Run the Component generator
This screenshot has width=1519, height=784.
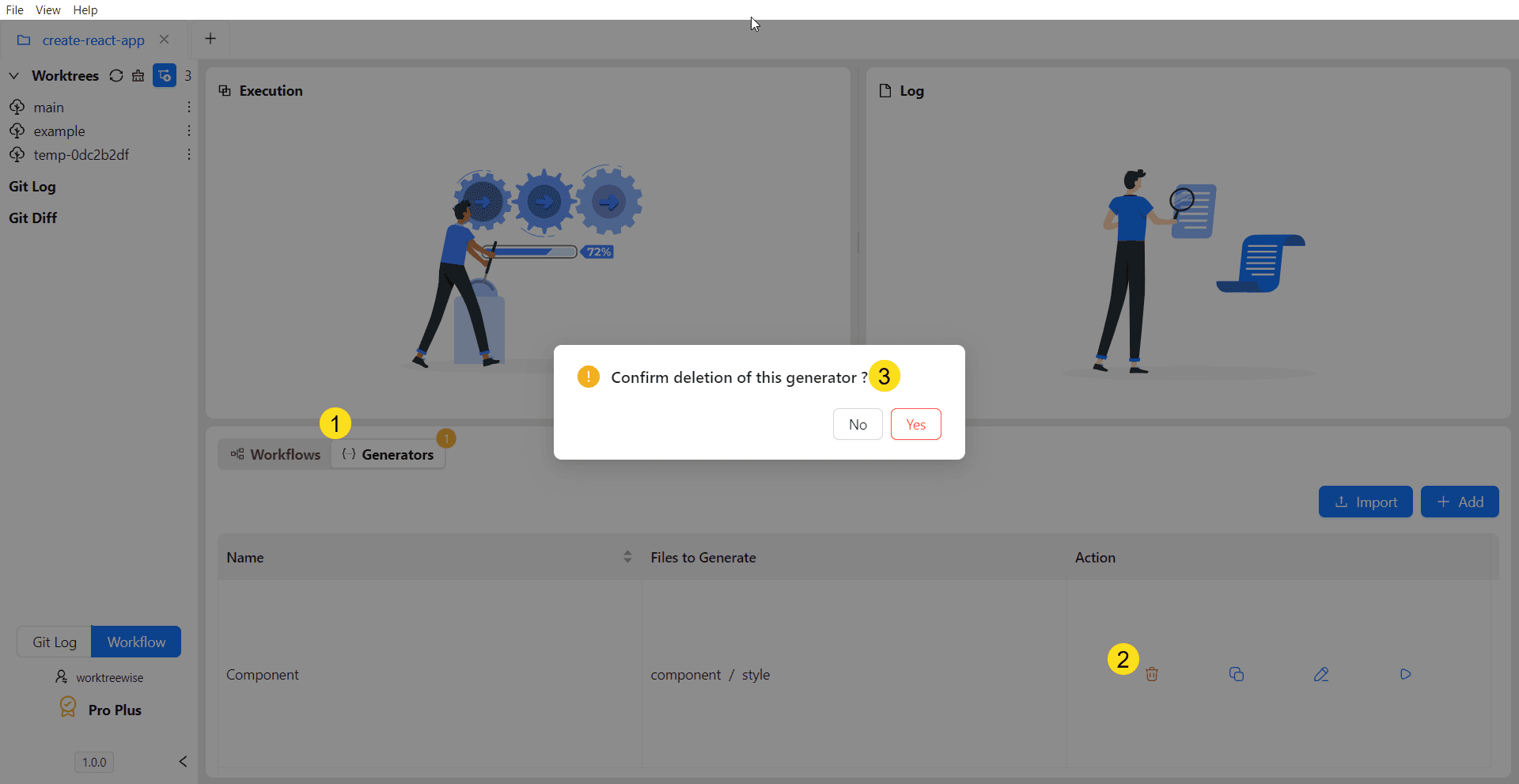[1405, 675]
